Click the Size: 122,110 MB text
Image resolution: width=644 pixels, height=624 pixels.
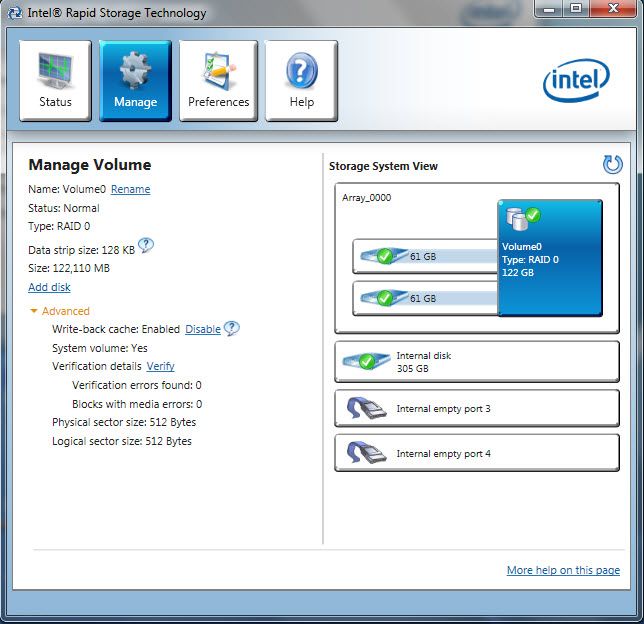pyautogui.click(x=69, y=268)
